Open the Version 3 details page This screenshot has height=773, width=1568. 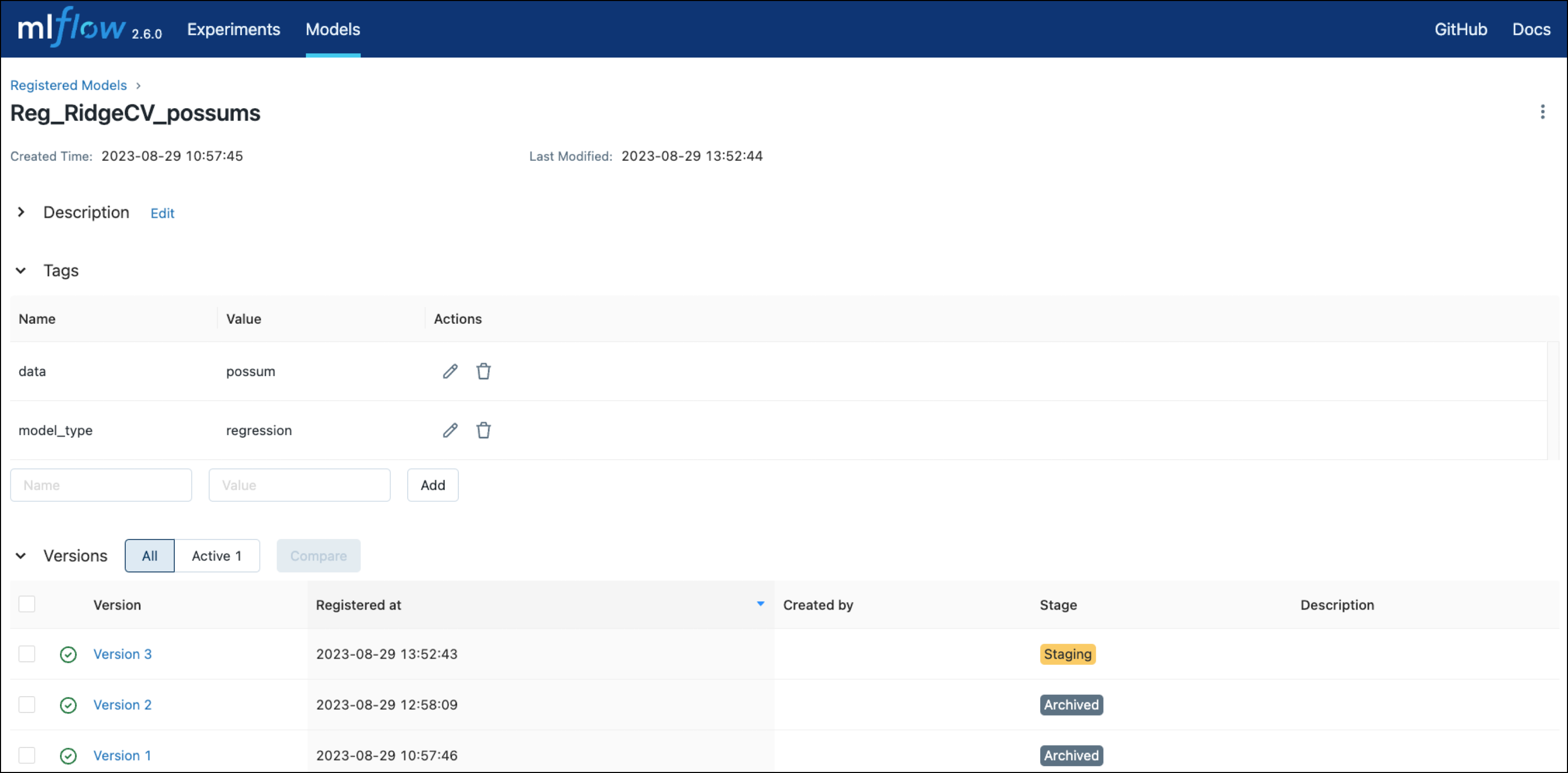pos(122,653)
